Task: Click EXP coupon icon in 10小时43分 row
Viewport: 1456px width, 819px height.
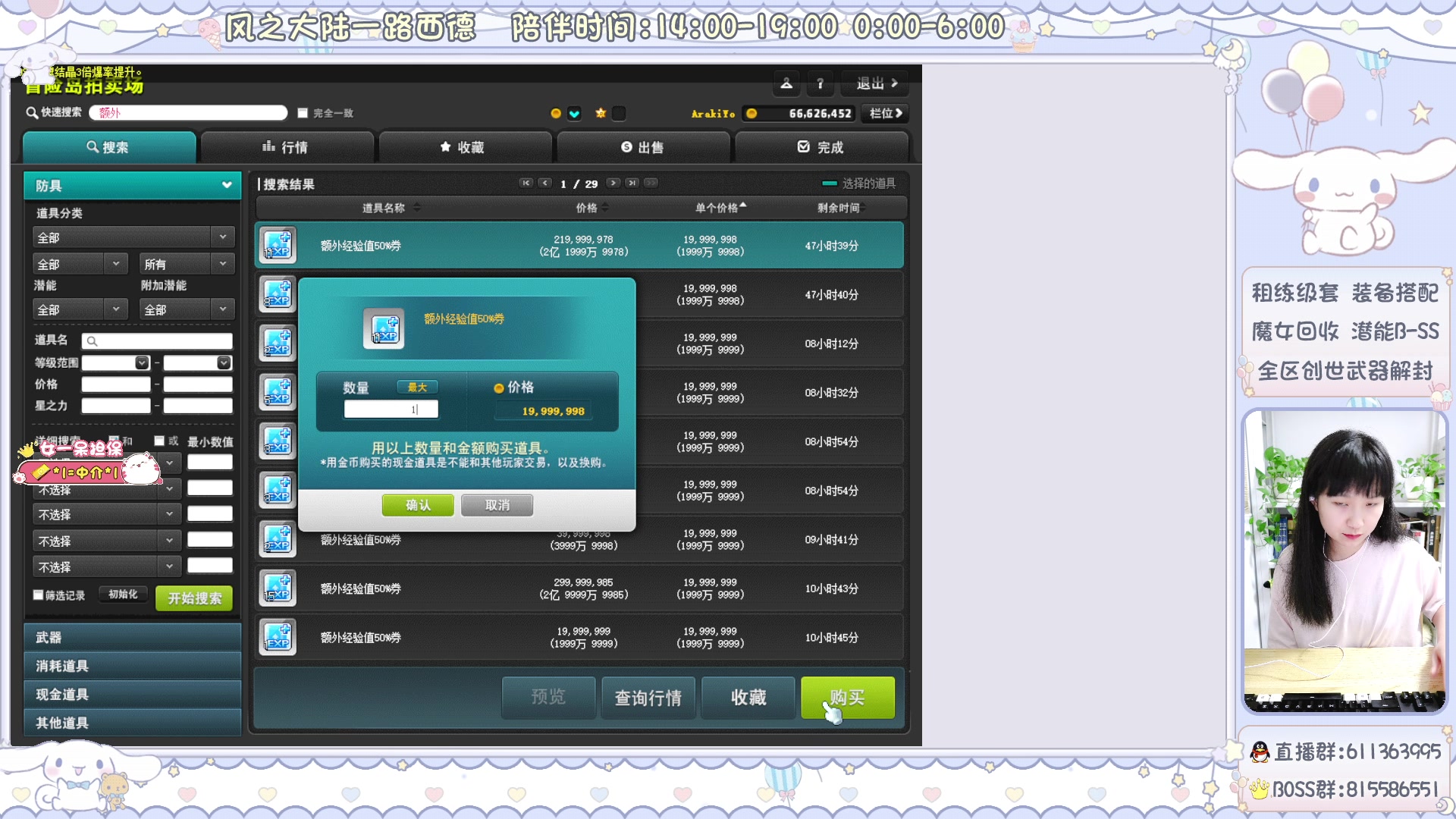Action: [278, 588]
